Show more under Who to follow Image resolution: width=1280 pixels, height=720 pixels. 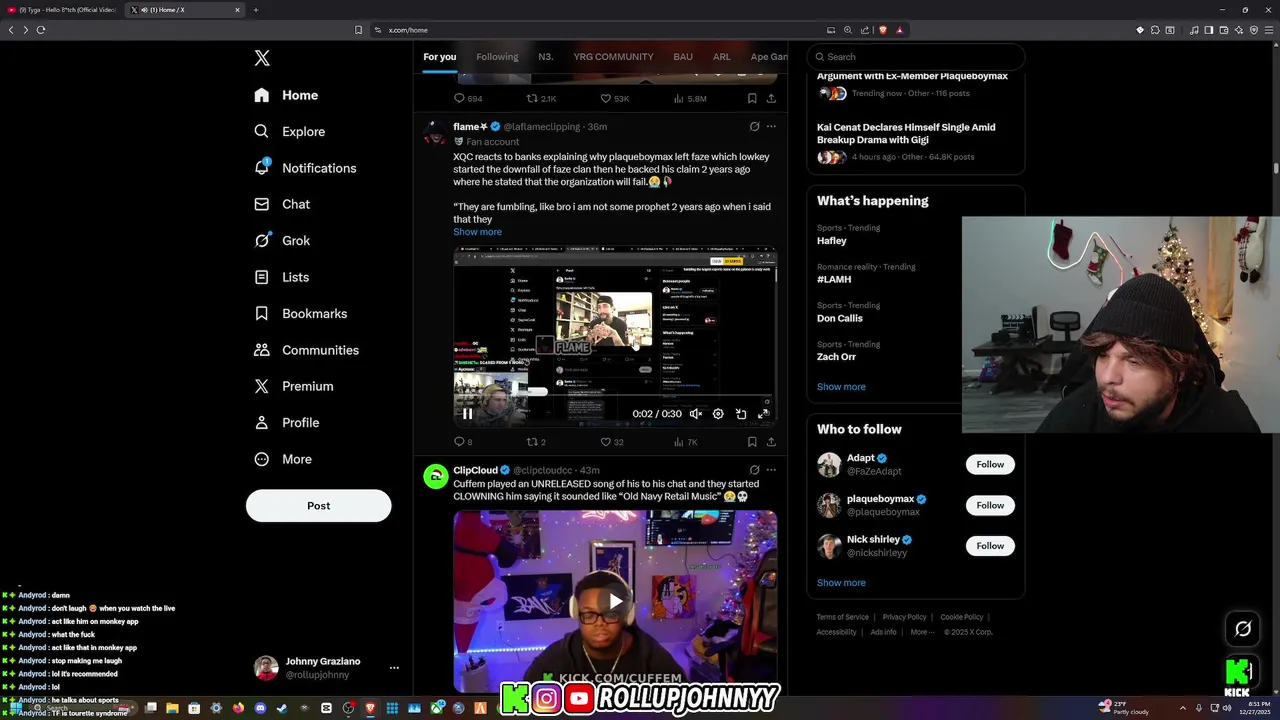[841, 583]
